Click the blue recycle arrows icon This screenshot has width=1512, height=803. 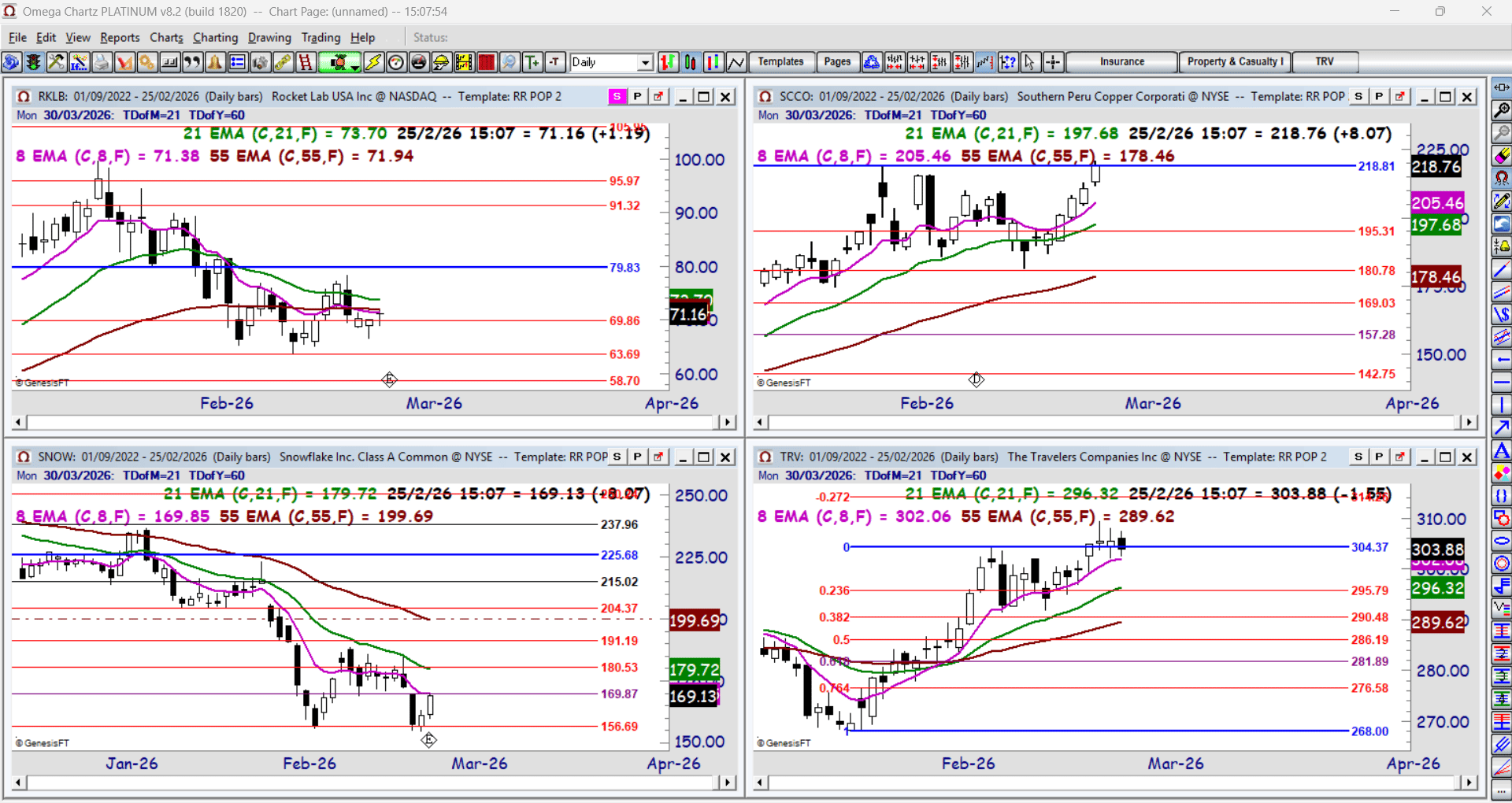click(872, 62)
